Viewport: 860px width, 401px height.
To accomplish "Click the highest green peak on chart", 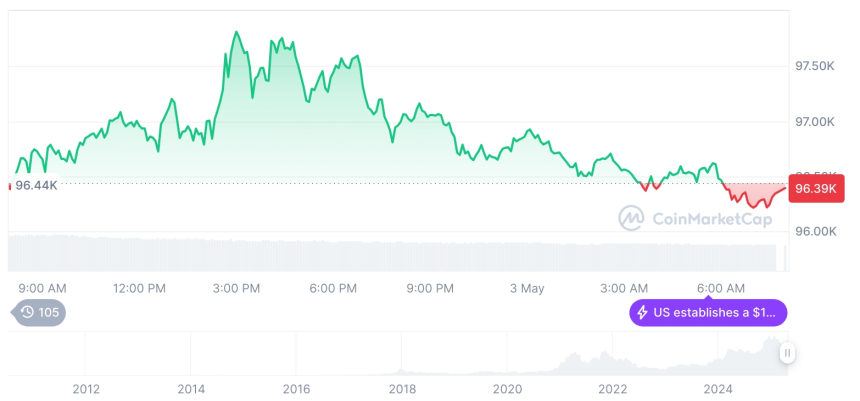I will [236, 33].
